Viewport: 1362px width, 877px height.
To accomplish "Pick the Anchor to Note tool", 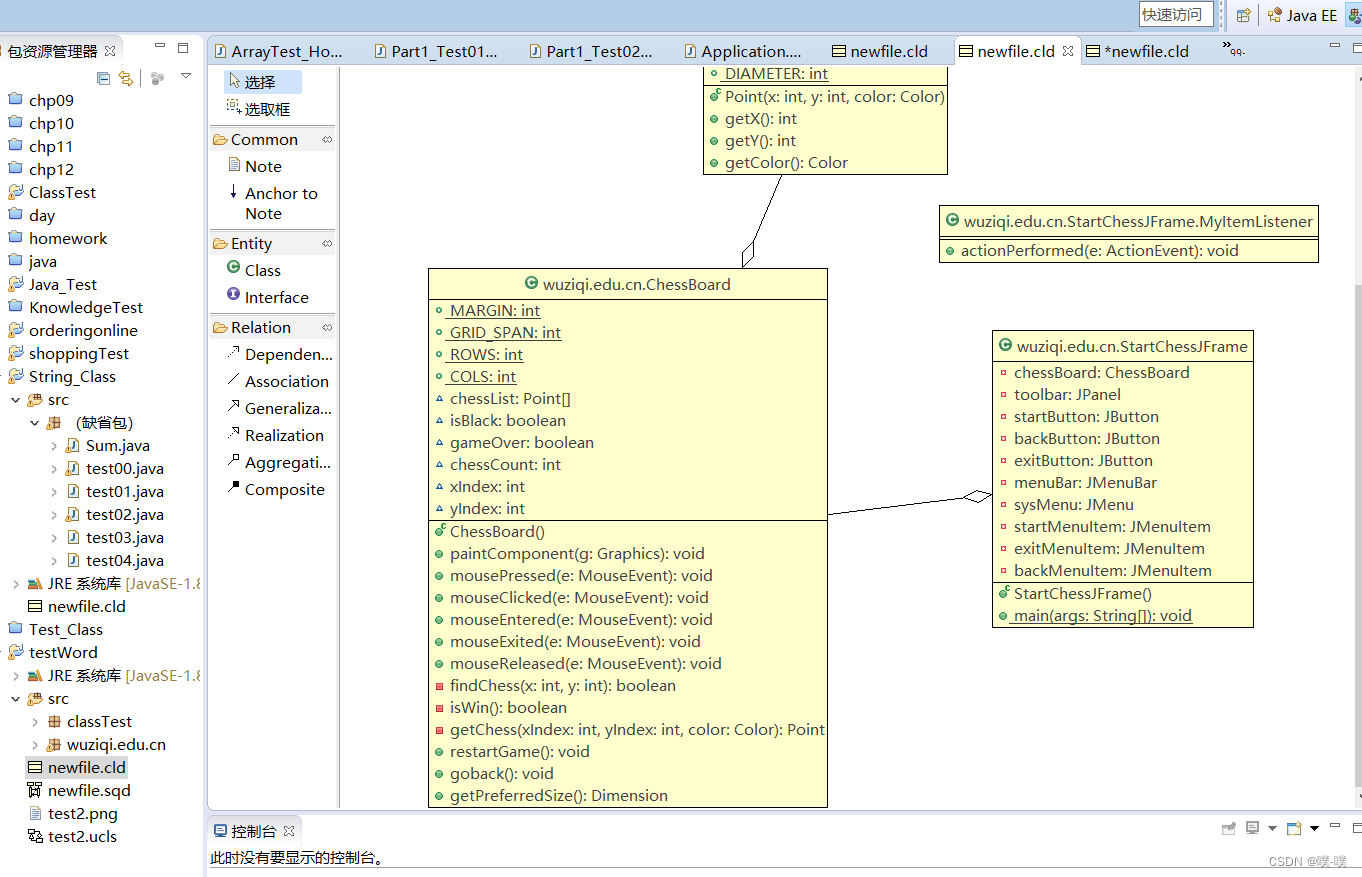I will [273, 203].
